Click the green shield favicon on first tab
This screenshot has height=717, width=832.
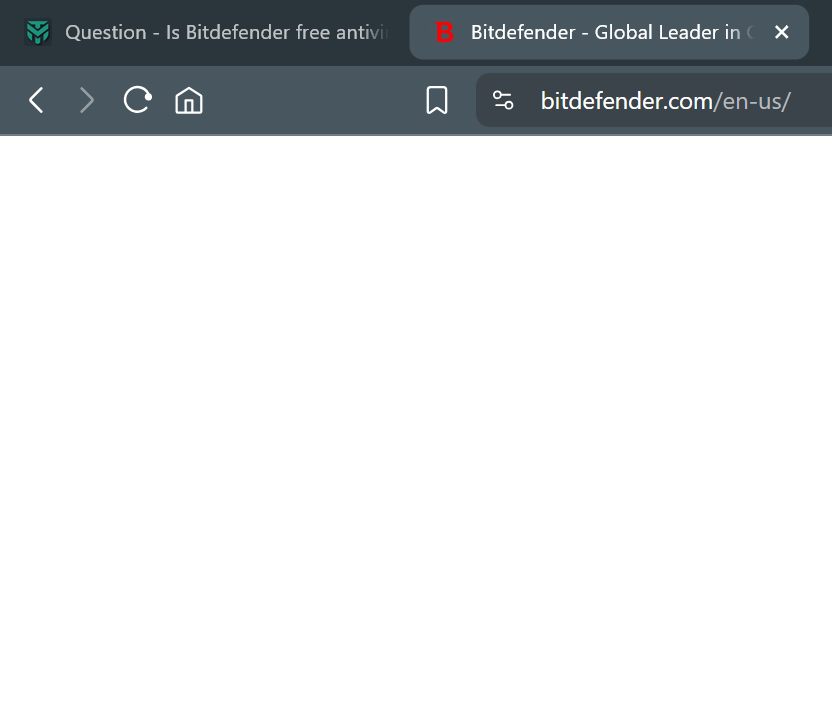[x=38, y=32]
